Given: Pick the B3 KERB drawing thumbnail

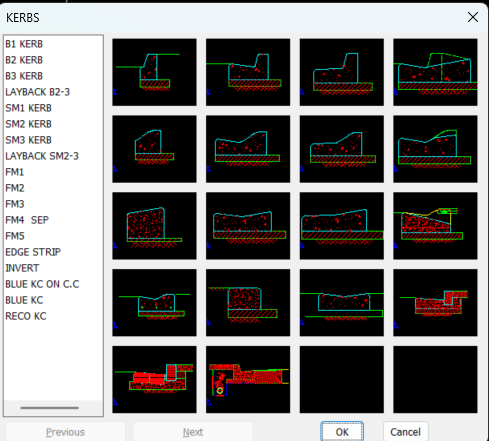Looking at the screenshot, I should (x=342, y=72).
